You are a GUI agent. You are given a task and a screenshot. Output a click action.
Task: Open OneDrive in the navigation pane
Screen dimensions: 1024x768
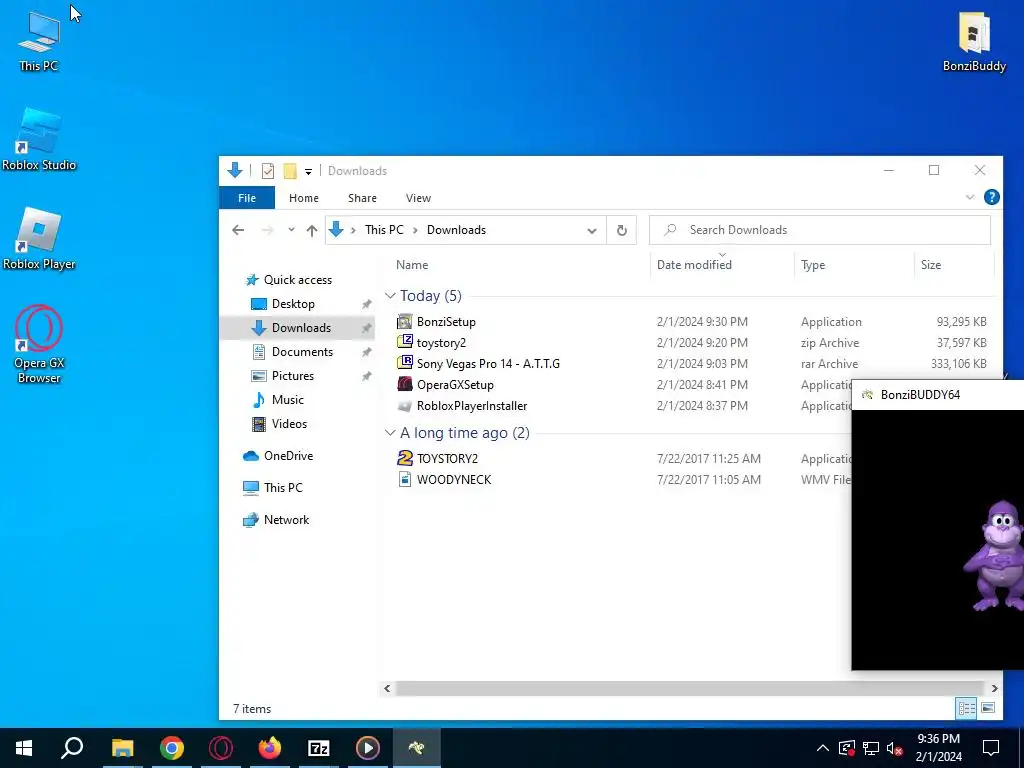(x=288, y=456)
